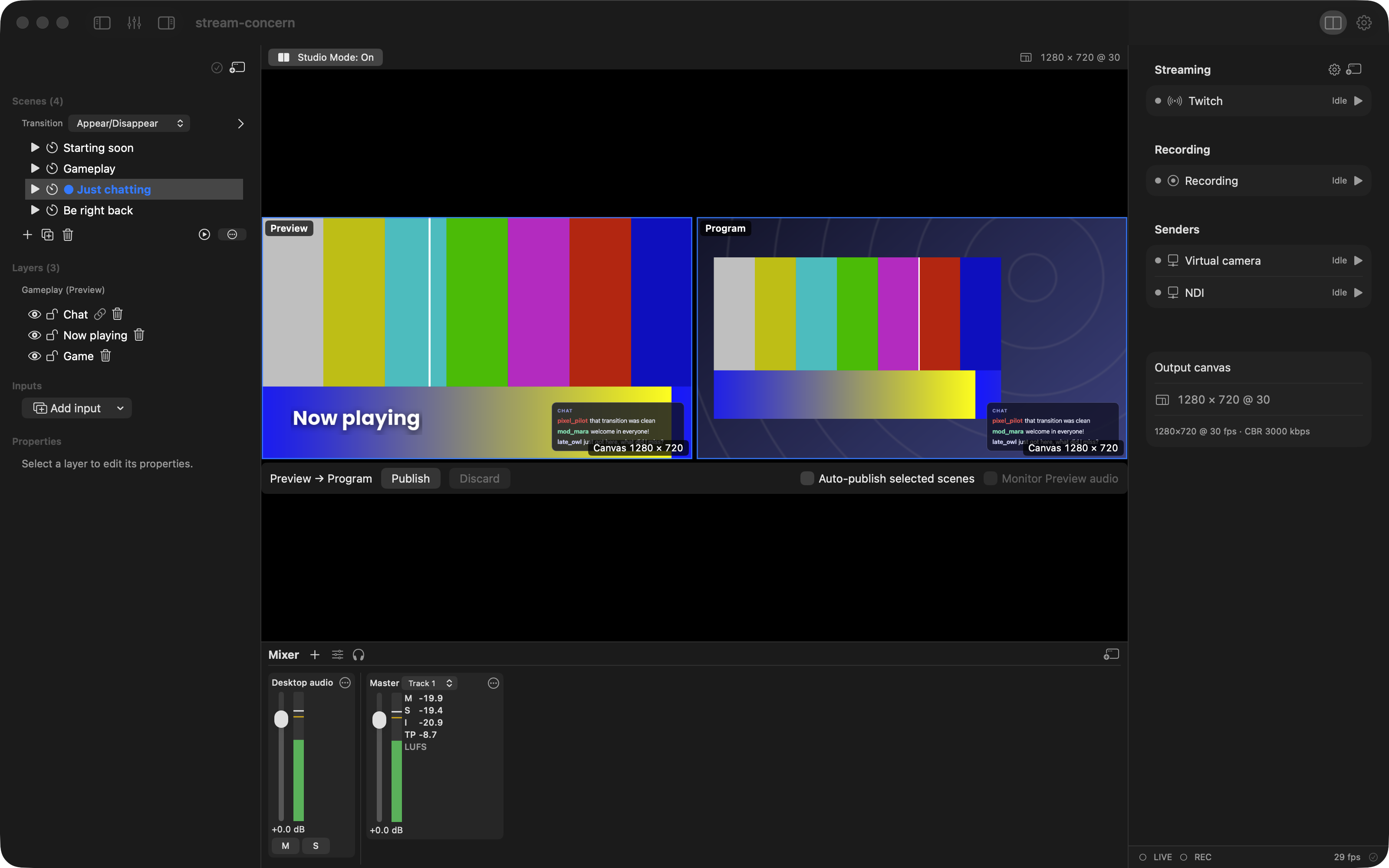
Task: Delete the Game layer
Action: click(x=105, y=356)
